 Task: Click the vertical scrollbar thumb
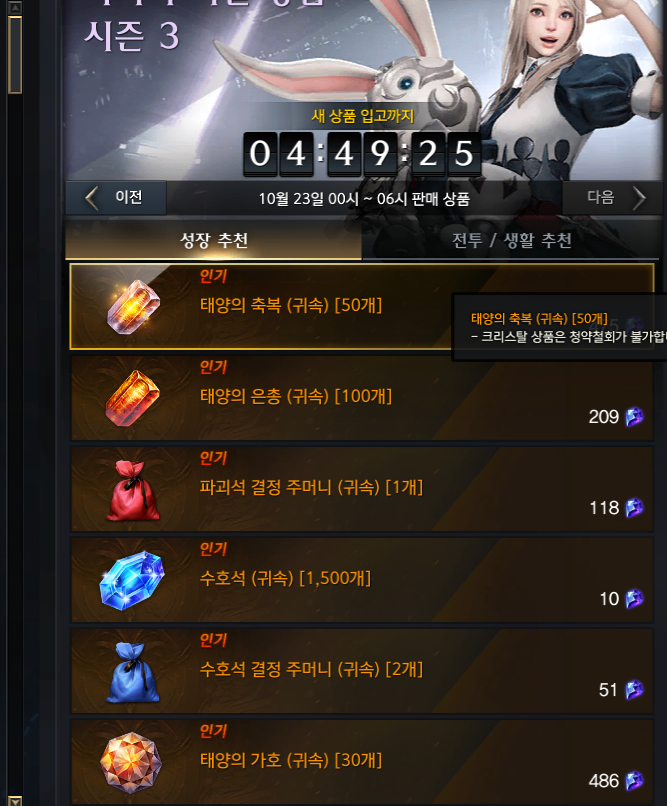coord(15,54)
